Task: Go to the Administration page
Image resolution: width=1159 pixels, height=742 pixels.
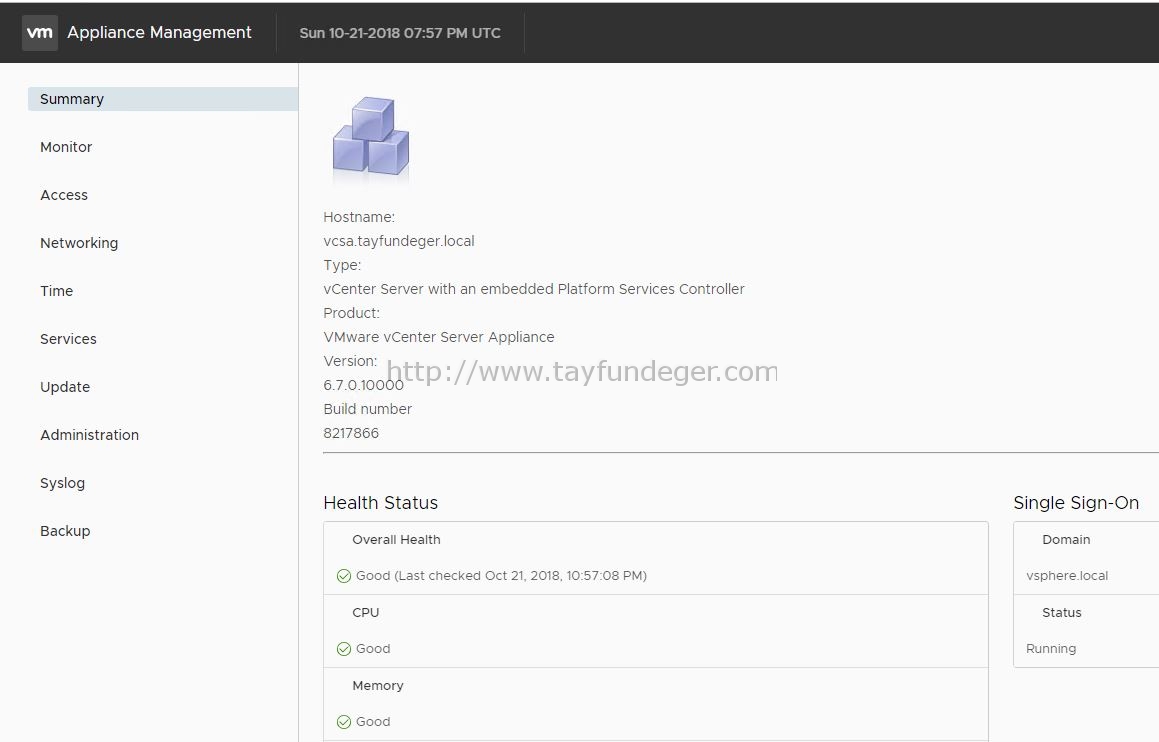Action: (89, 435)
